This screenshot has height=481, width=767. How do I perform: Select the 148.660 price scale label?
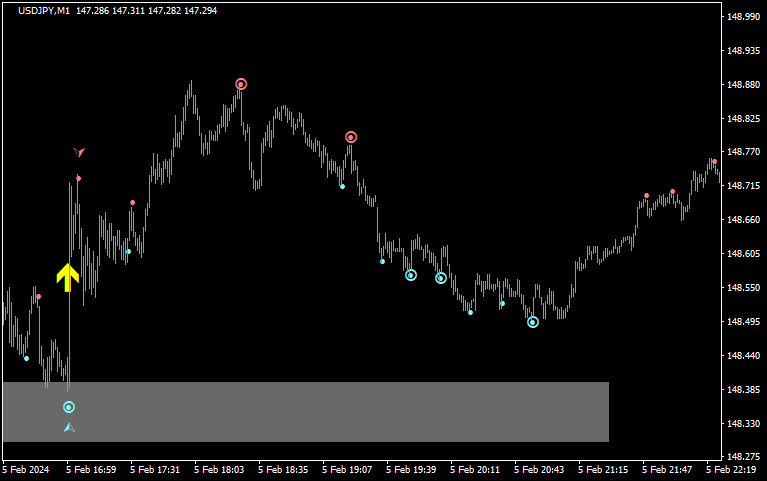(742, 220)
